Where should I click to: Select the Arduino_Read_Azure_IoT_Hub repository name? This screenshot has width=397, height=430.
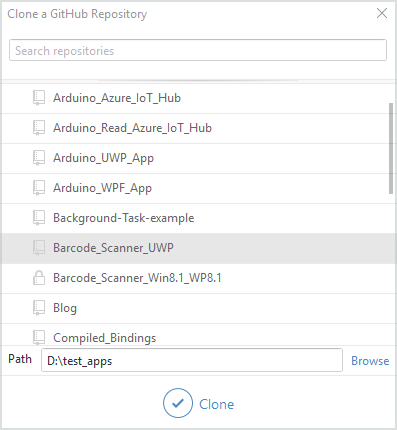pos(132,128)
